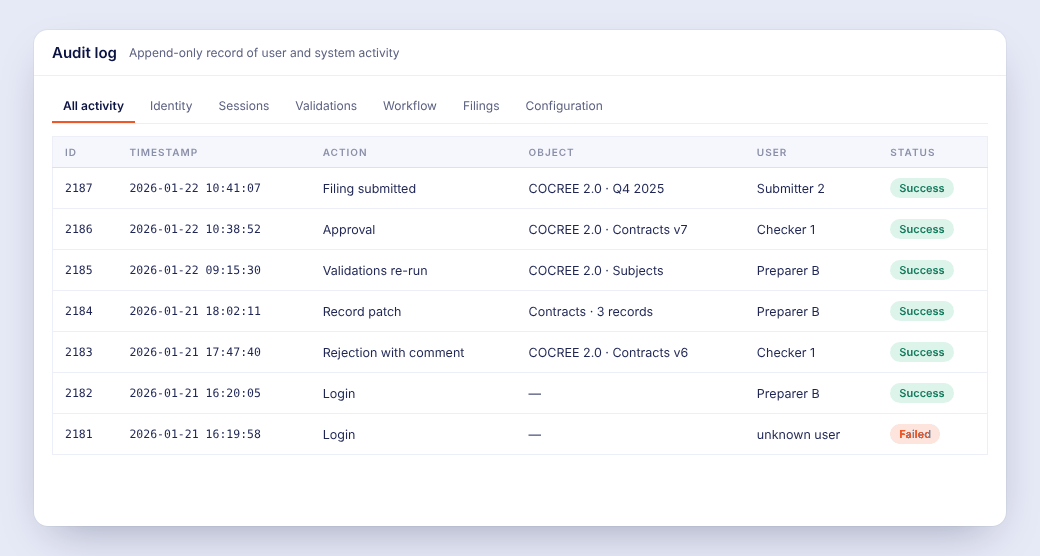Screen dimensions: 1040x556
Task: Click Preparer B in row 2185
Action: pyautogui.click(x=788, y=271)
